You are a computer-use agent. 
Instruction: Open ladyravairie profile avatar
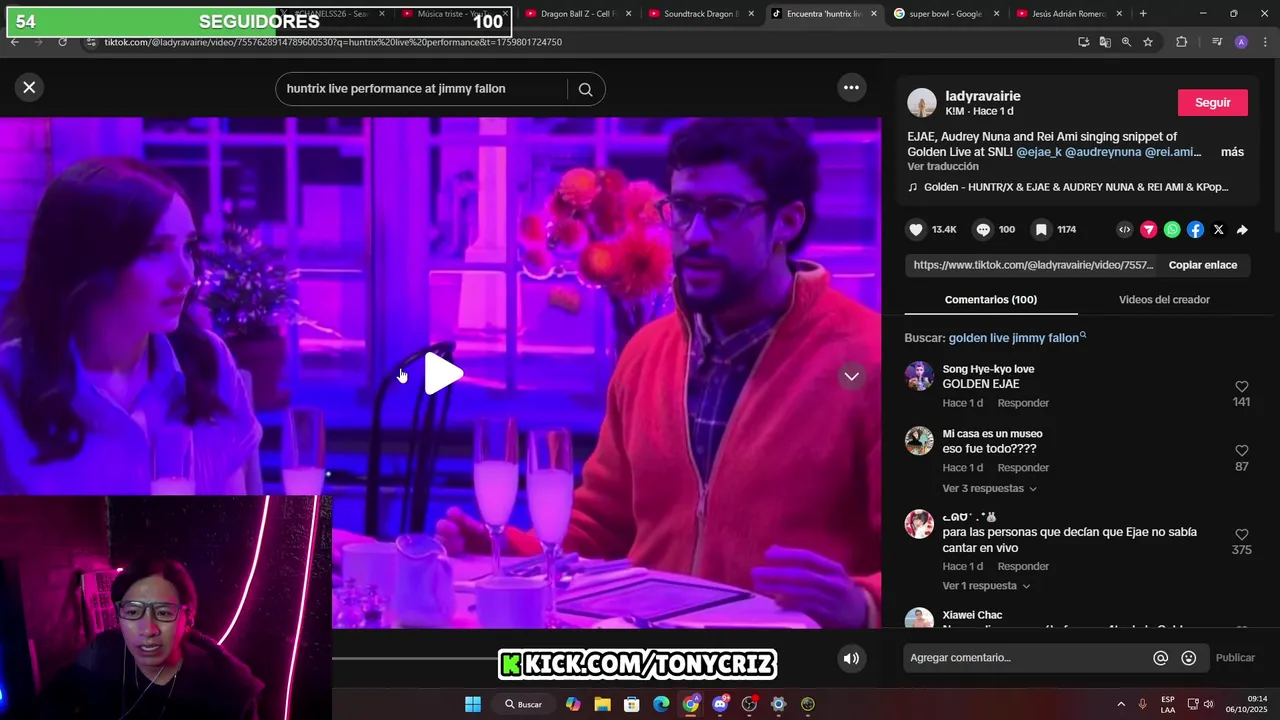point(921,103)
